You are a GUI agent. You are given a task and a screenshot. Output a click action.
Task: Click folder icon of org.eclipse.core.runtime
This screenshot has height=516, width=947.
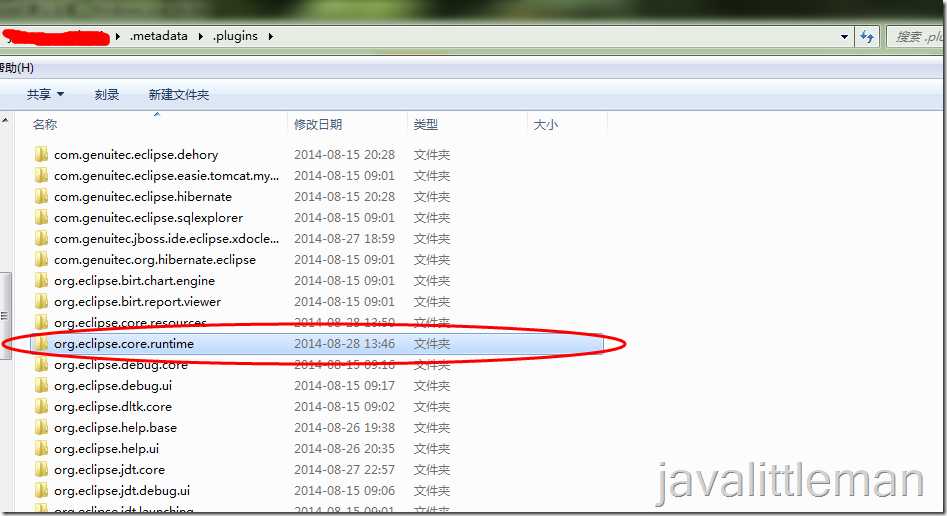point(41,344)
